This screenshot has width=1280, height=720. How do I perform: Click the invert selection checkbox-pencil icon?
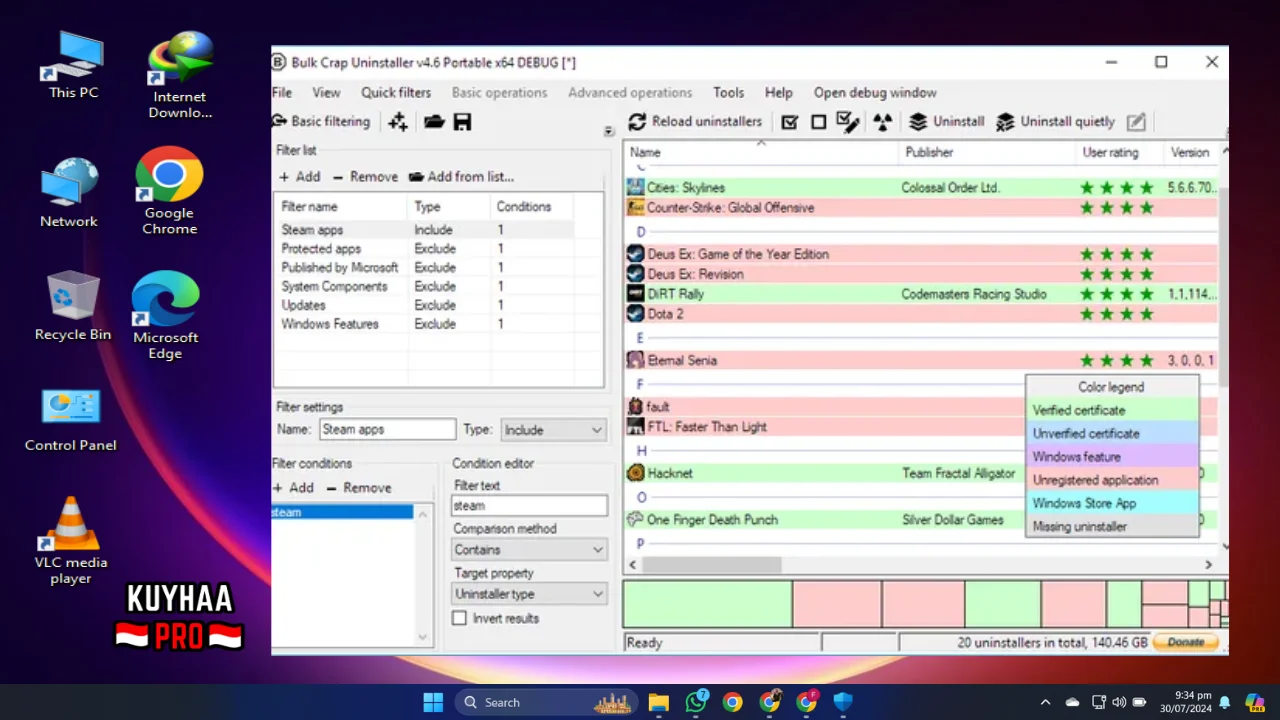pyautogui.click(x=848, y=122)
